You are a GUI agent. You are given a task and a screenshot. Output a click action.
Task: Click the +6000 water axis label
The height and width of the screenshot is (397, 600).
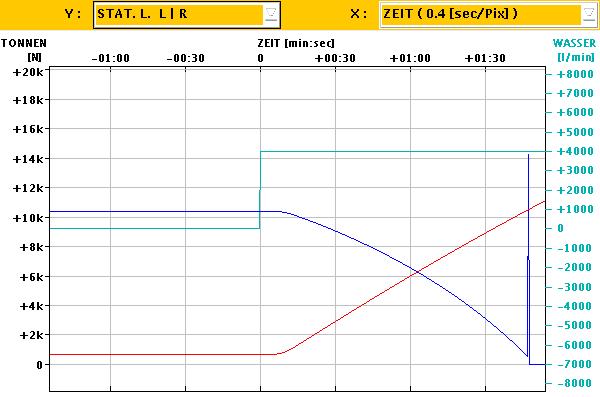[575, 112]
